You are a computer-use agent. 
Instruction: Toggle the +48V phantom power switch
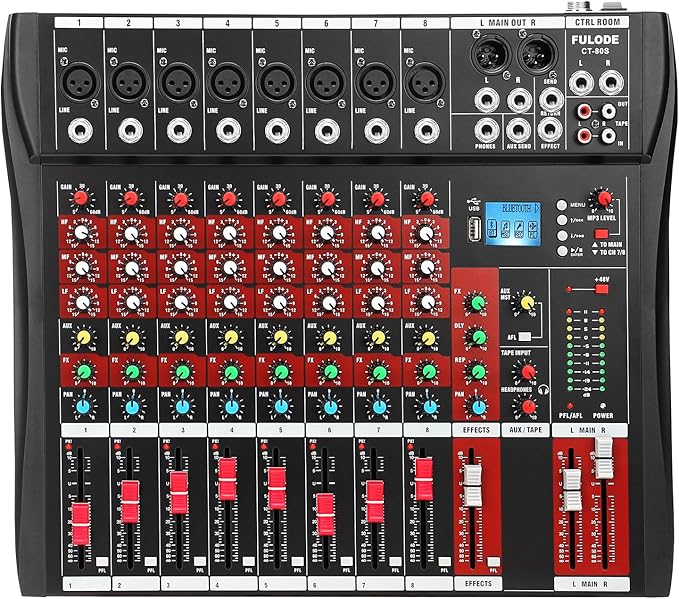tap(602, 288)
